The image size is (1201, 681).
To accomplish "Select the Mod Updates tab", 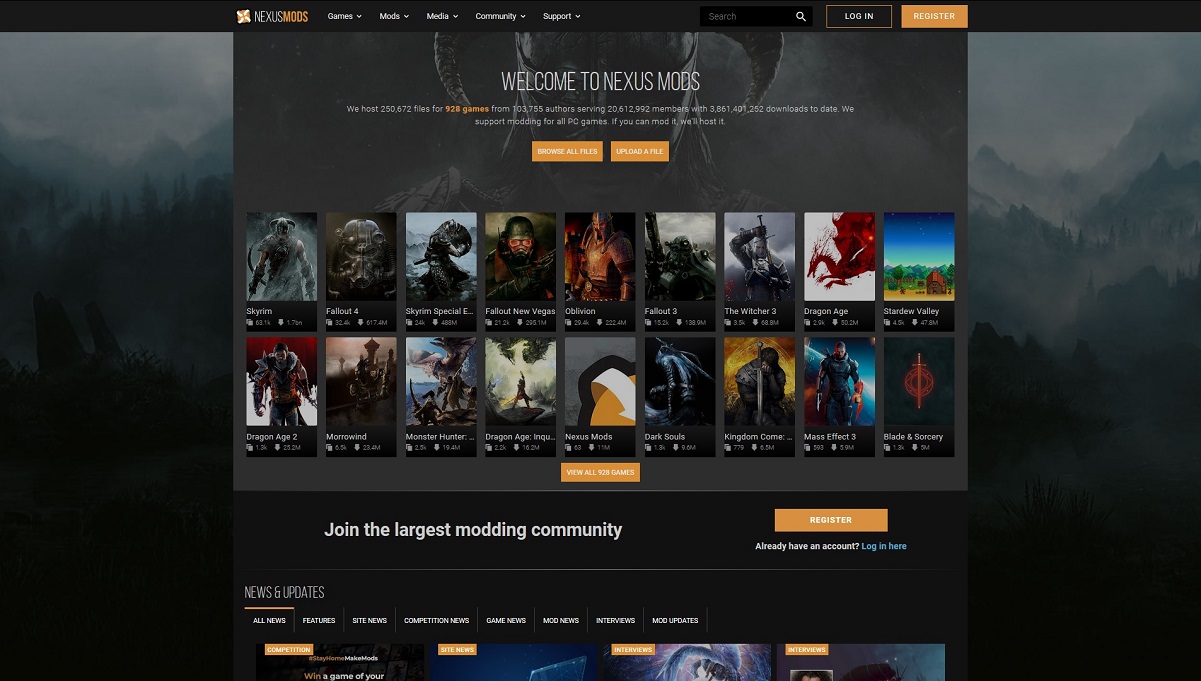I will [x=675, y=620].
